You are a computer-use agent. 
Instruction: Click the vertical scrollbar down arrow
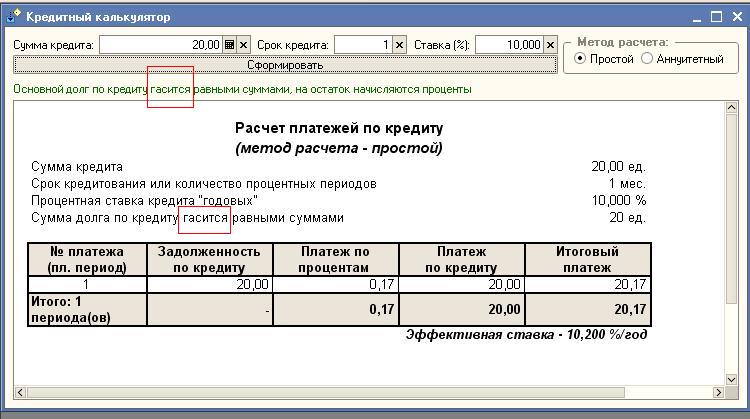pyautogui.click(x=731, y=380)
